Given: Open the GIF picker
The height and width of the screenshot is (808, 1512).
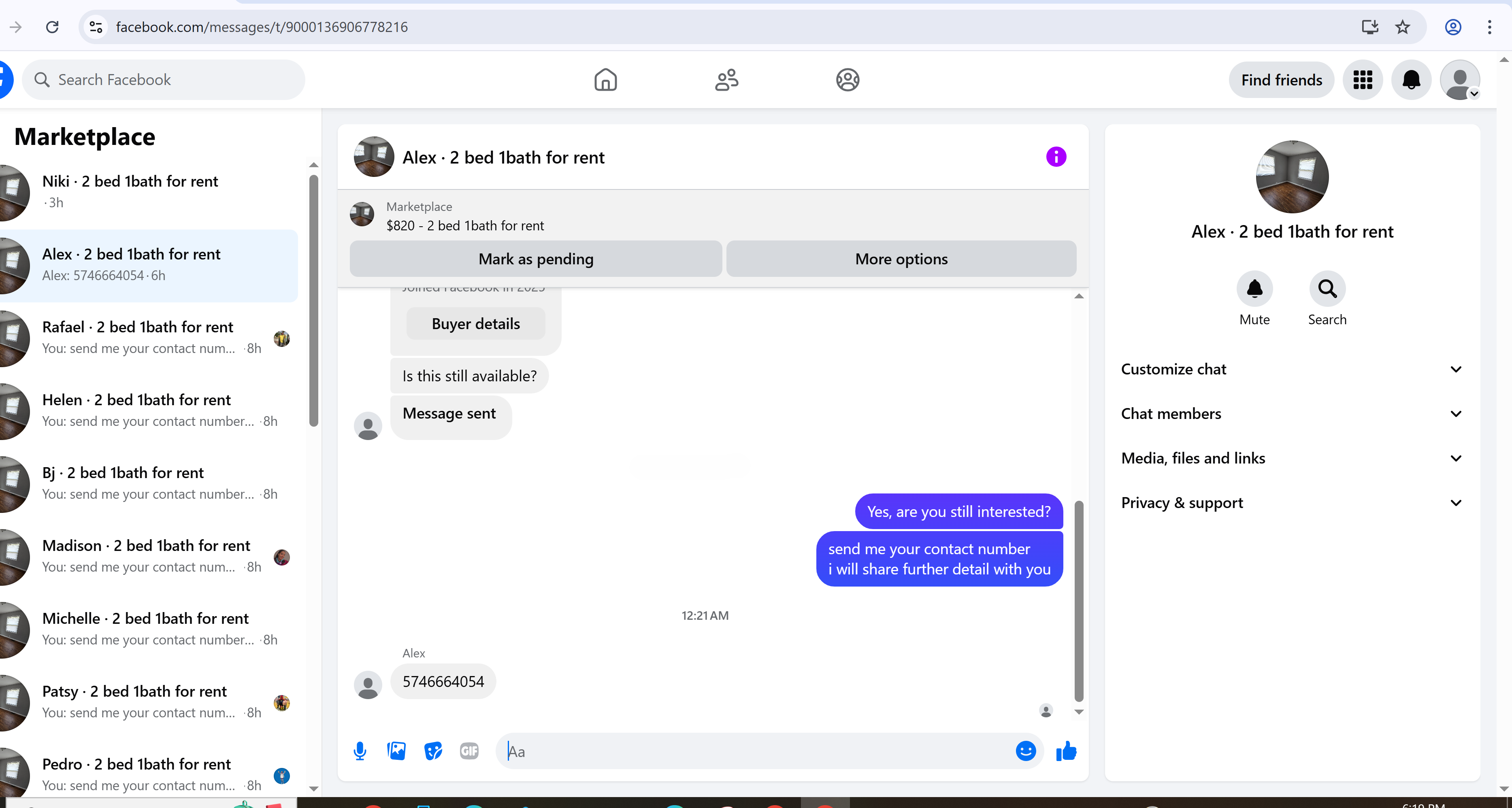Looking at the screenshot, I should 469,751.
